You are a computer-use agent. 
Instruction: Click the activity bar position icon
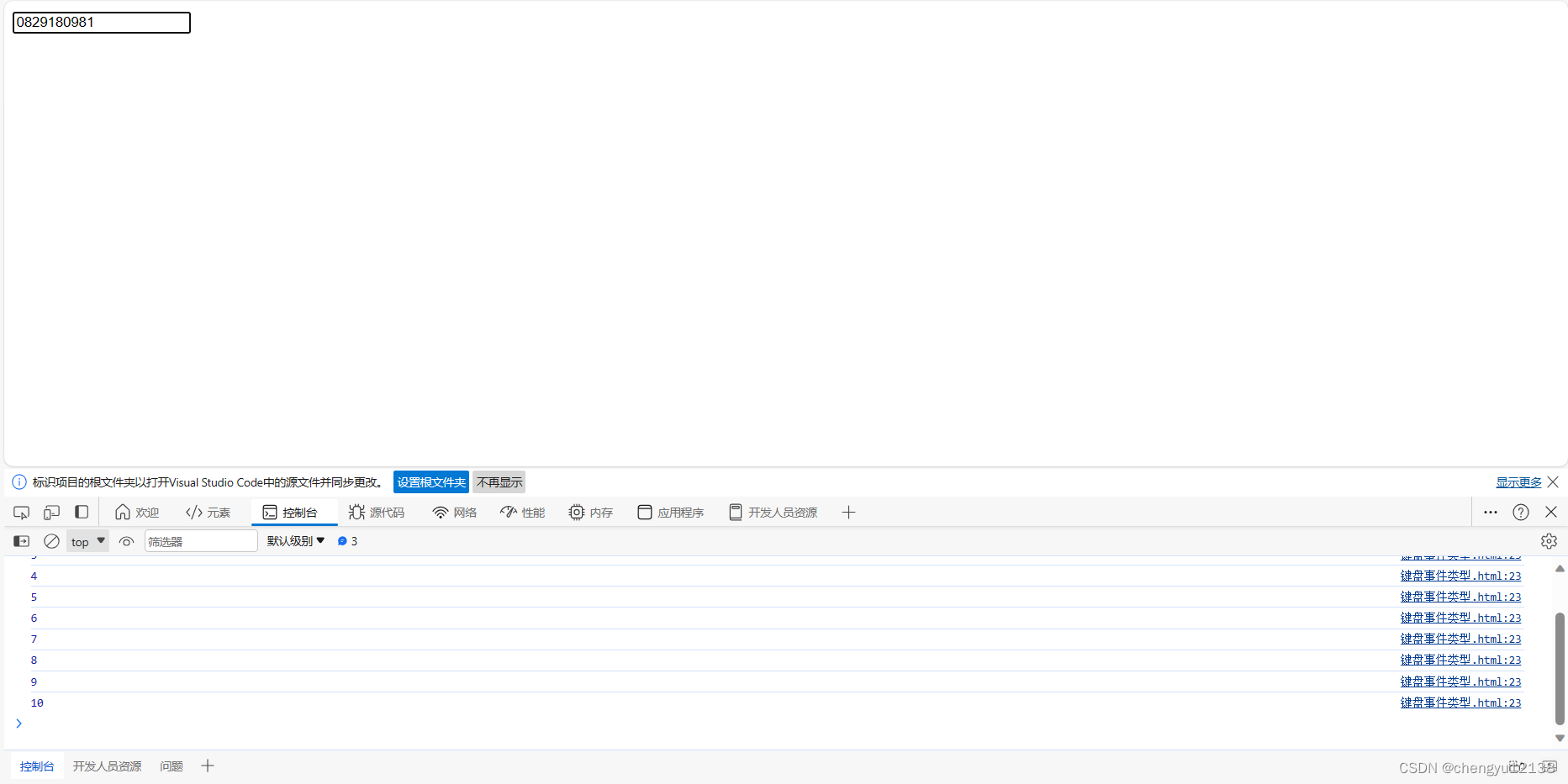click(82, 512)
